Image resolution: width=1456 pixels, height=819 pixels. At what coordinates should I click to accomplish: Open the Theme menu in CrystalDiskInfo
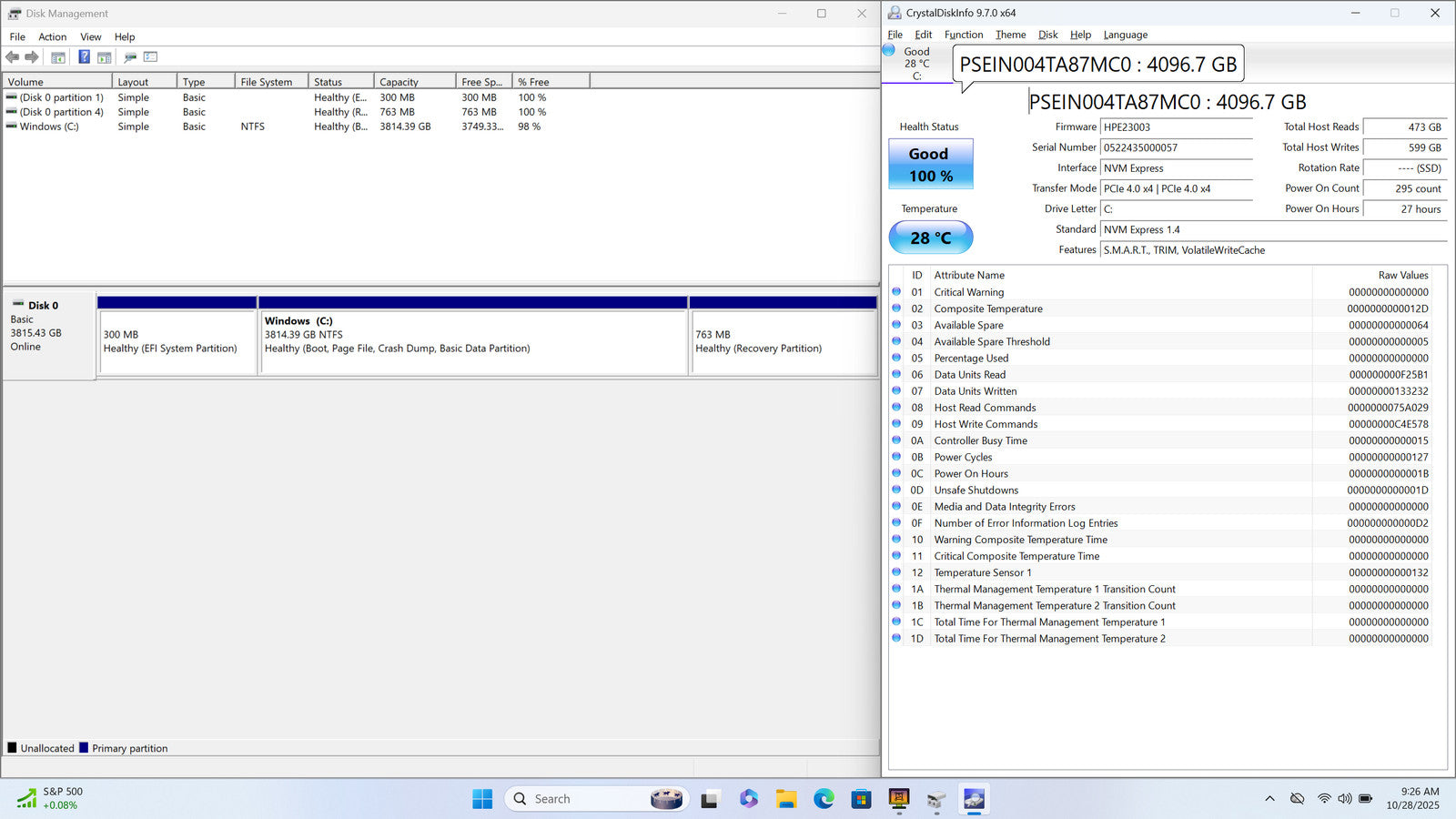[1010, 35]
